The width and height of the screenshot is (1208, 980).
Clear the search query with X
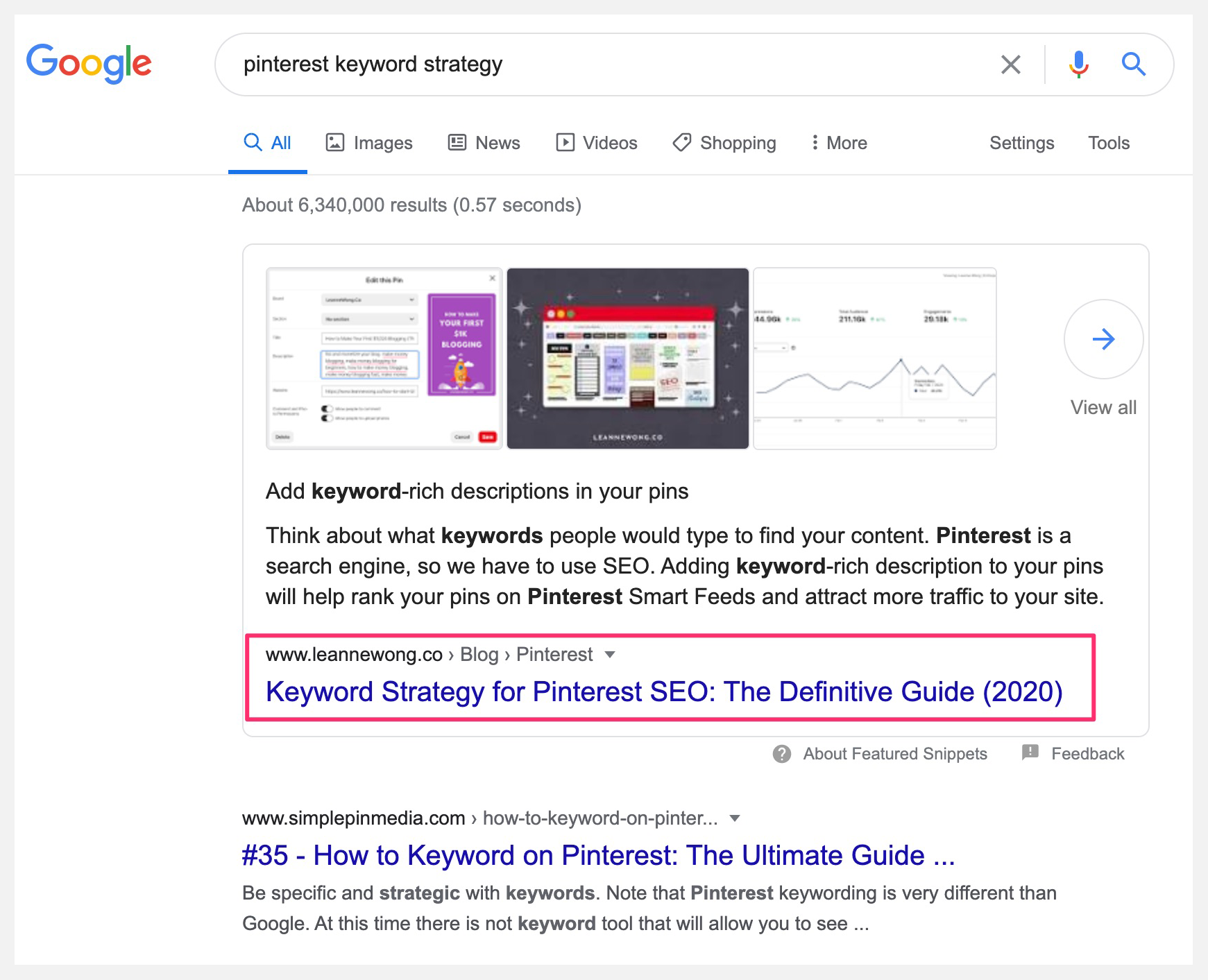(1011, 65)
